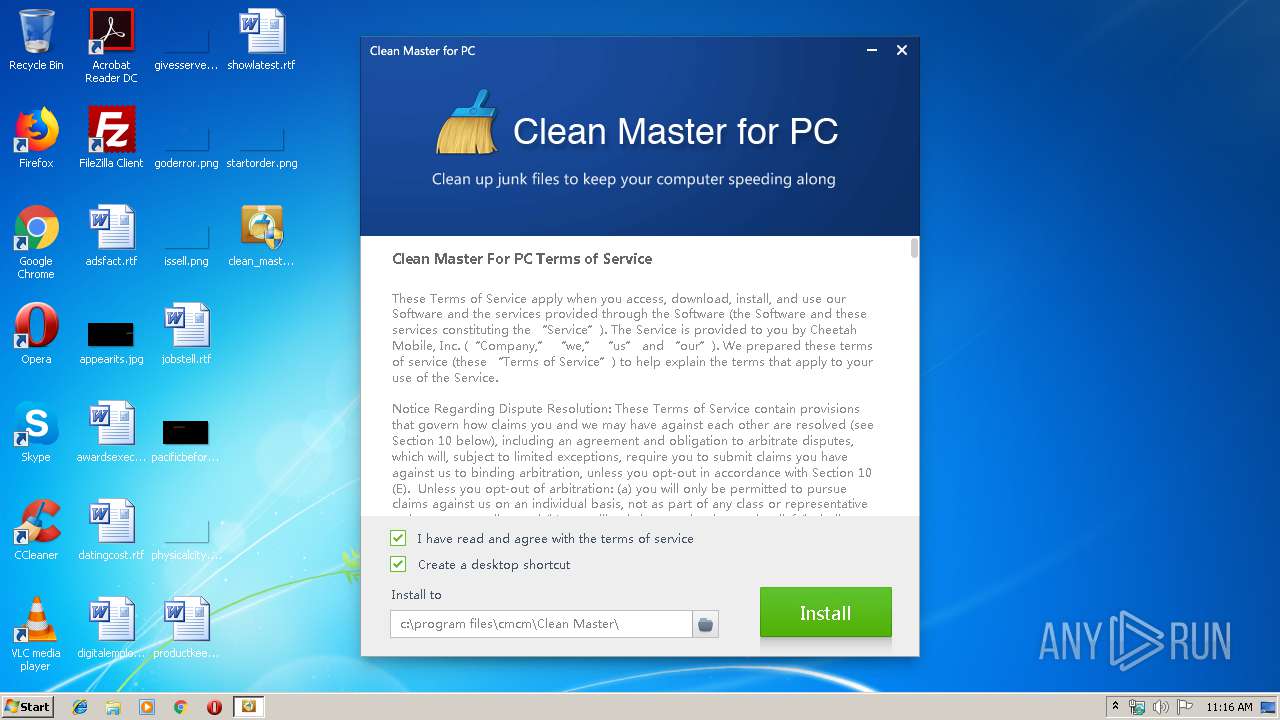Open Acrobat Reader DC desktop shortcut
The image size is (1280, 720).
click(111, 47)
